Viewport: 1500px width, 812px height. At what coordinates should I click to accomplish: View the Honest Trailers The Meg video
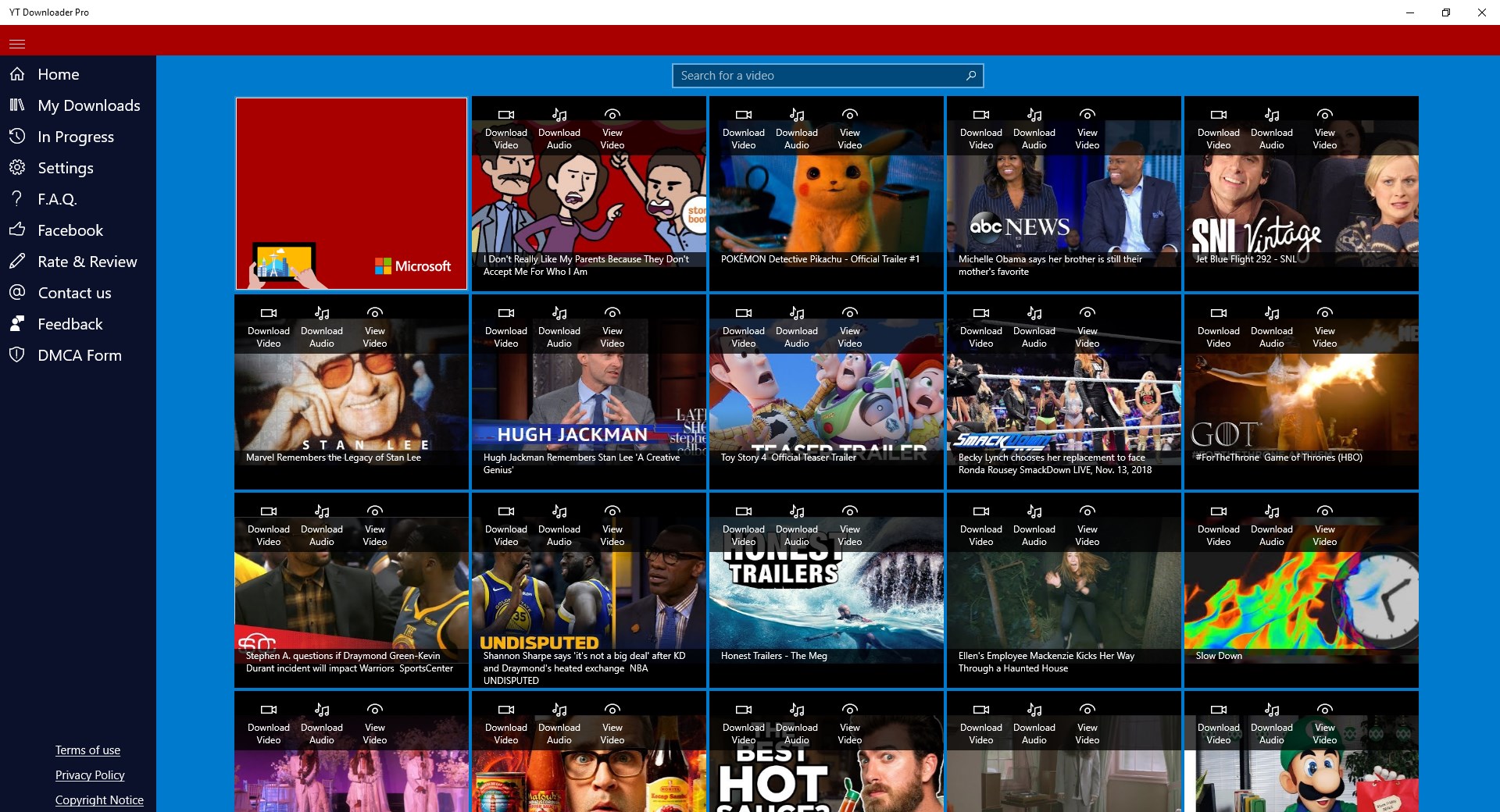[850, 526]
